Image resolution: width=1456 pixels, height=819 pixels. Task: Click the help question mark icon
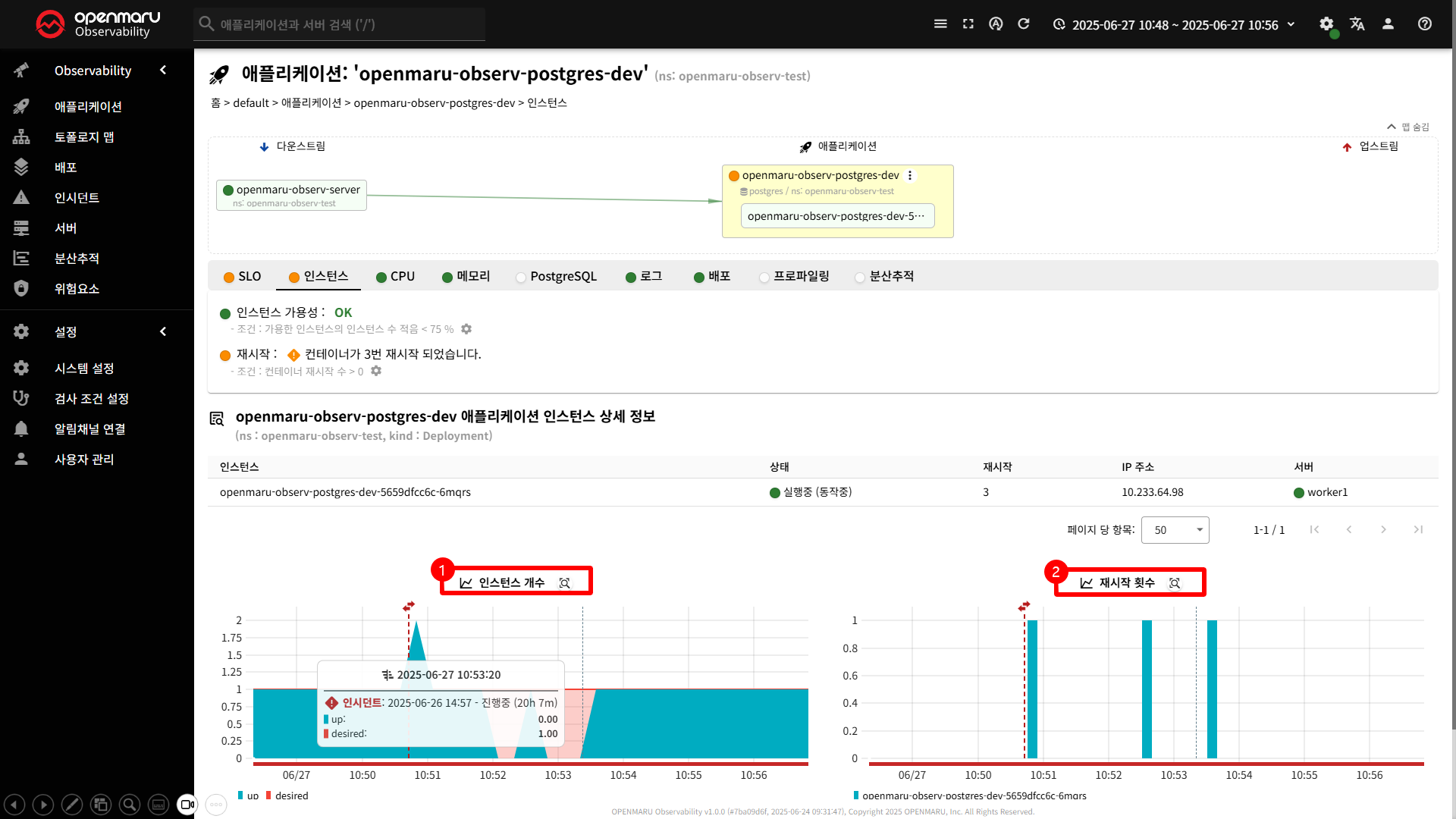[x=1425, y=24]
